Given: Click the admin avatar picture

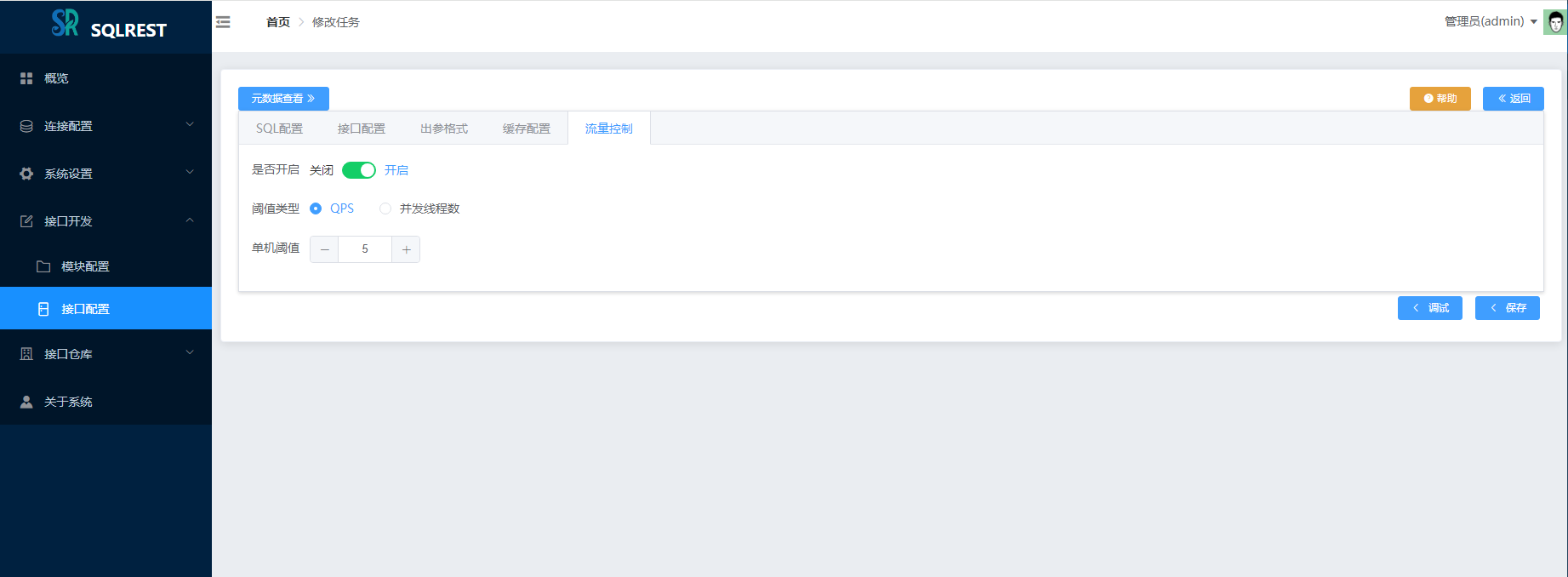Looking at the screenshot, I should [x=1555, y=22].
